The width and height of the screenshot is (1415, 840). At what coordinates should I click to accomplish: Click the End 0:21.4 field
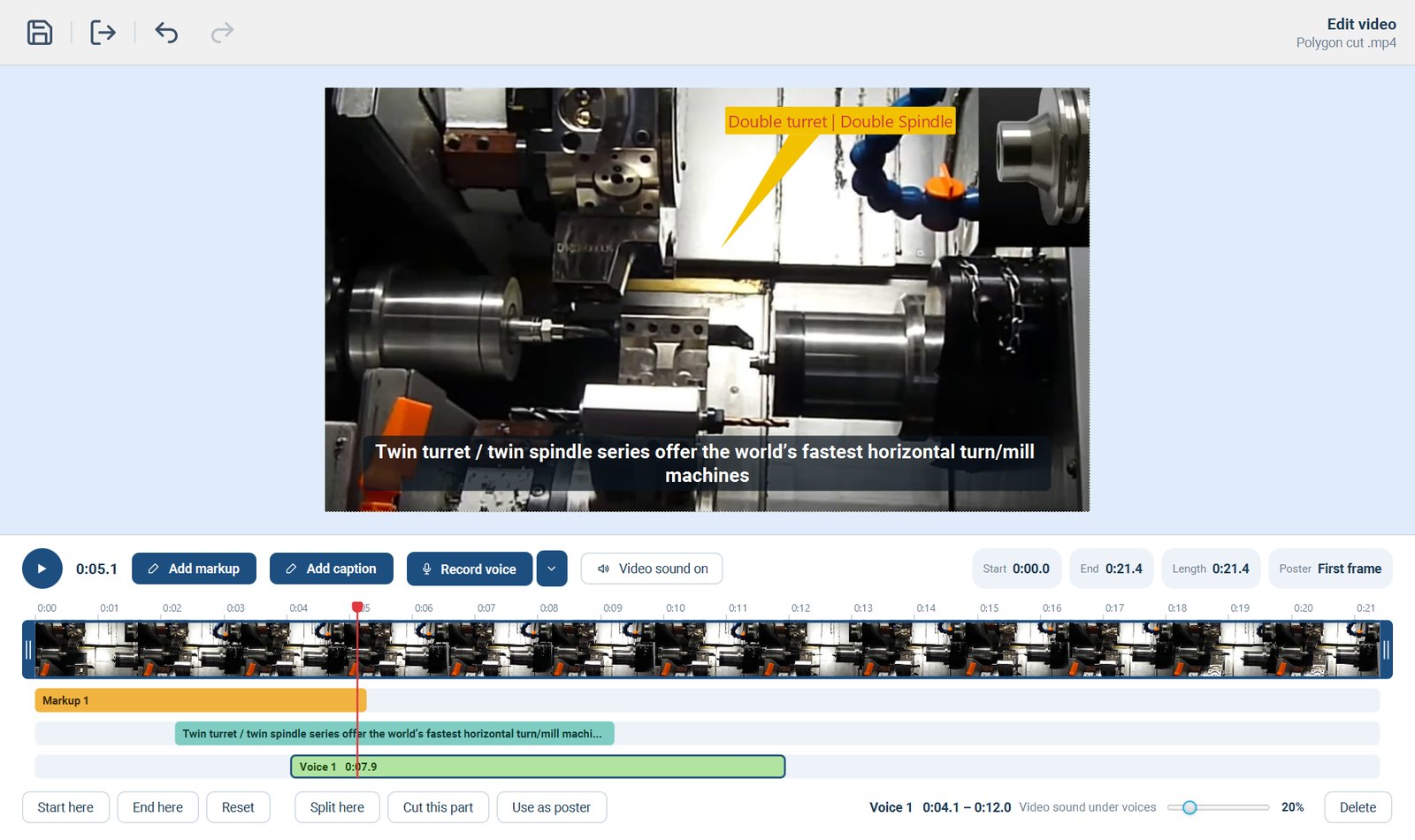click(x=1112, y=569)
